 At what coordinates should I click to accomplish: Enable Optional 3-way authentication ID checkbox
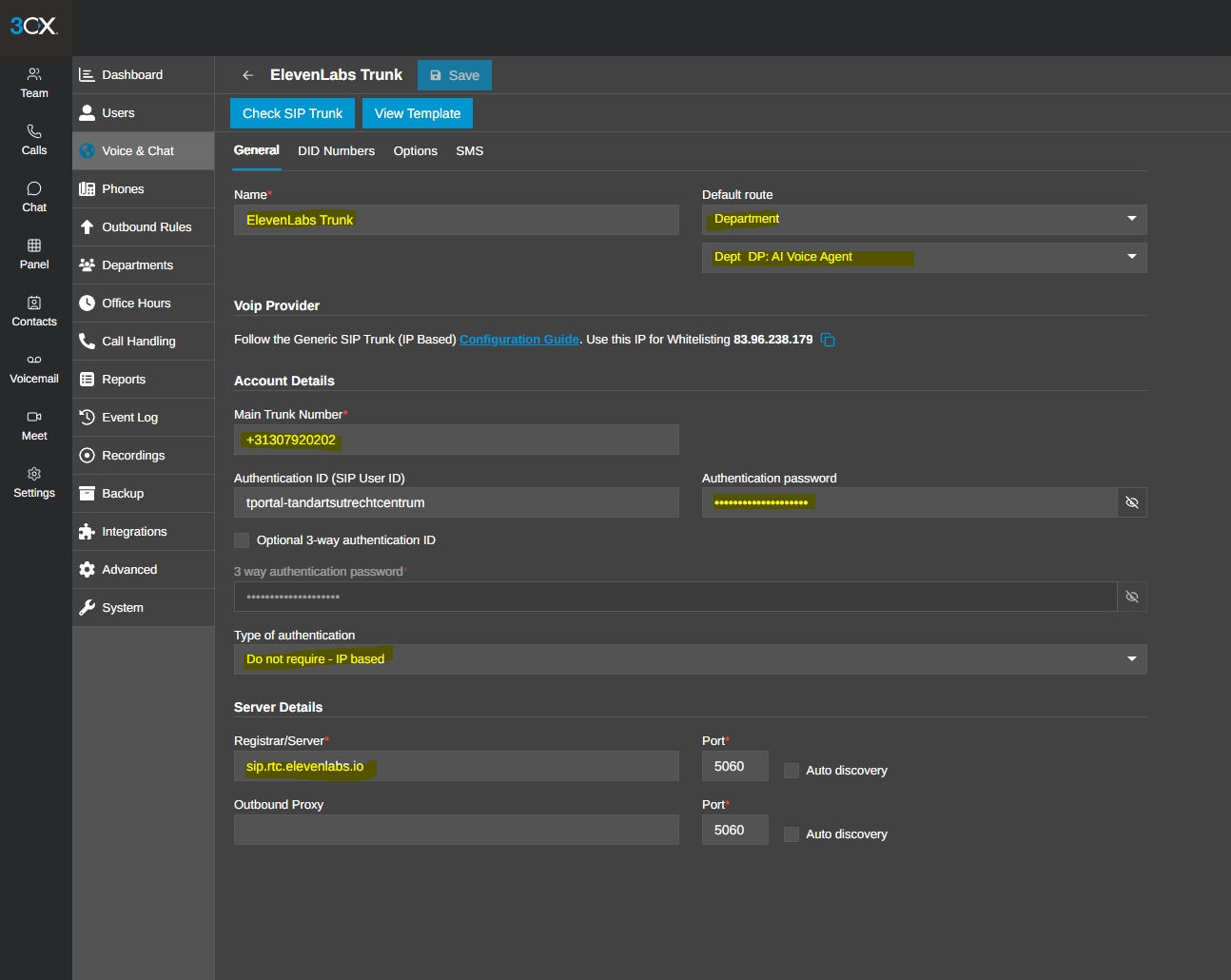242,539
